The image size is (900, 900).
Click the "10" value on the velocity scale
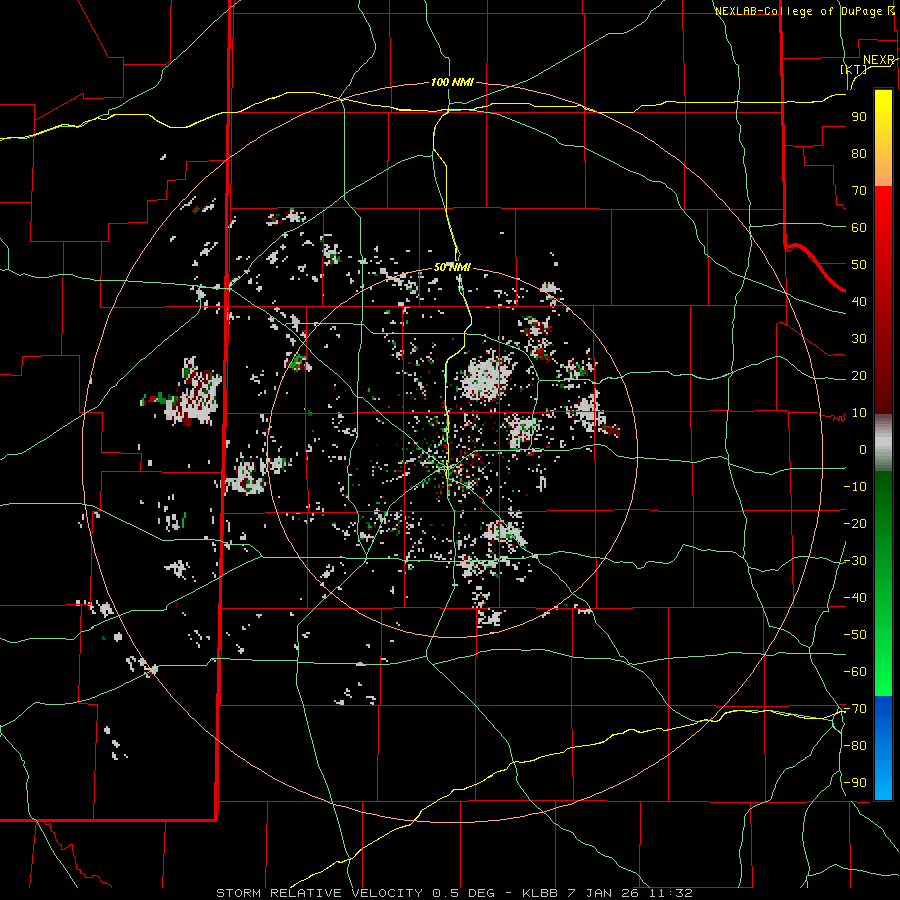[x=859, y=413]
